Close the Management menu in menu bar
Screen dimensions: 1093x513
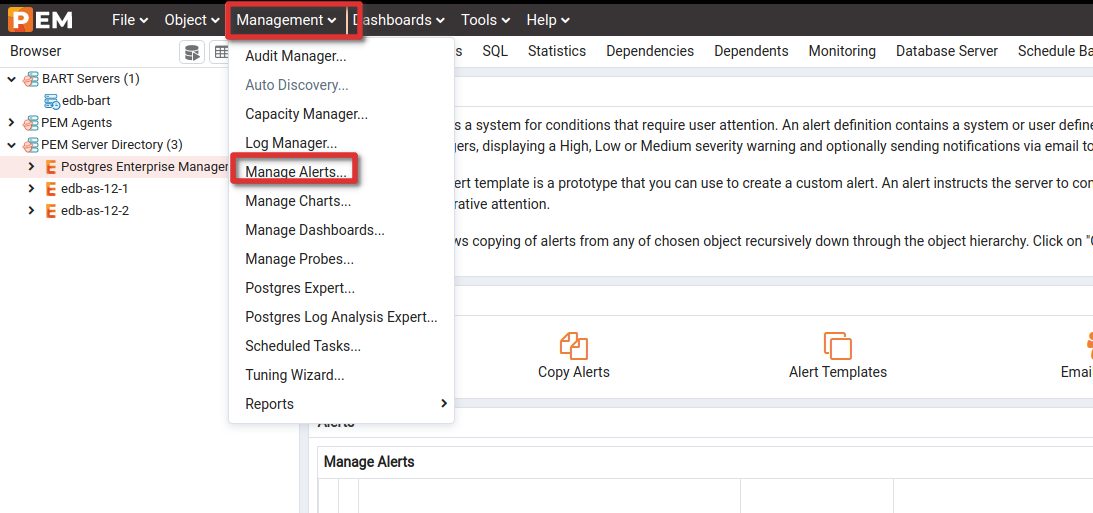[286, 20]
